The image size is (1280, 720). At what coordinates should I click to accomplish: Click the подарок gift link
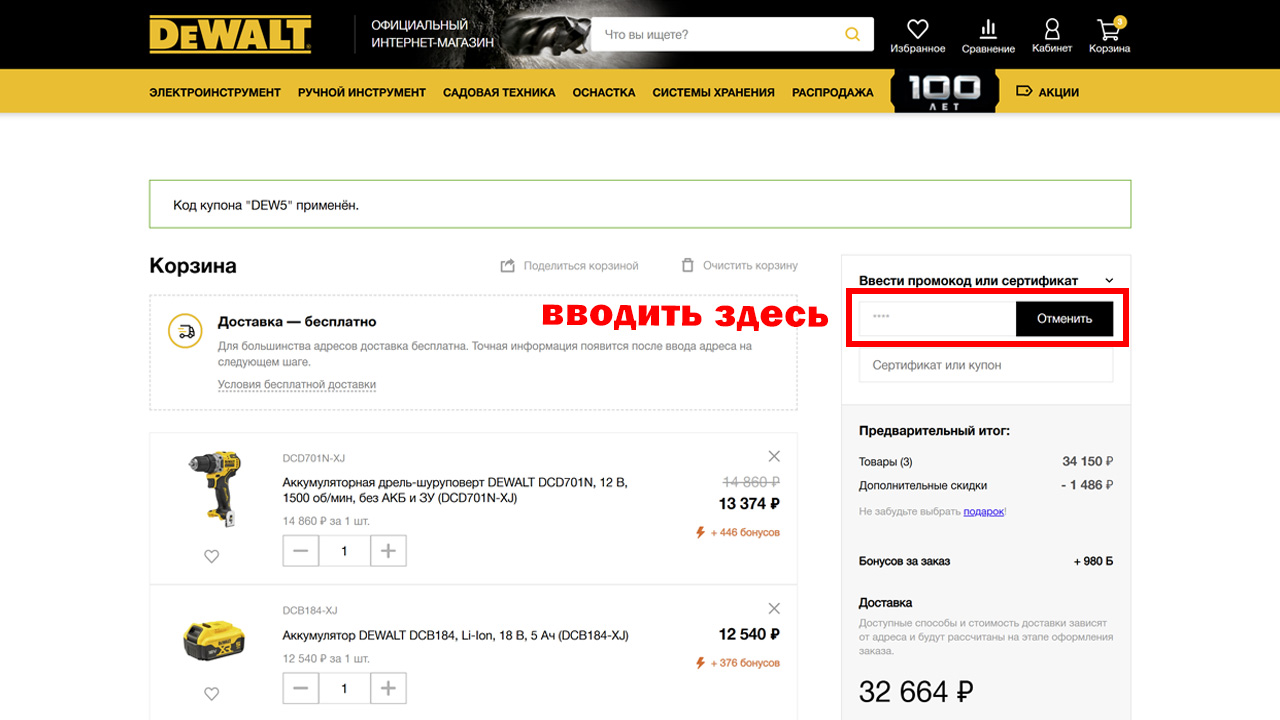pos(983,511)
